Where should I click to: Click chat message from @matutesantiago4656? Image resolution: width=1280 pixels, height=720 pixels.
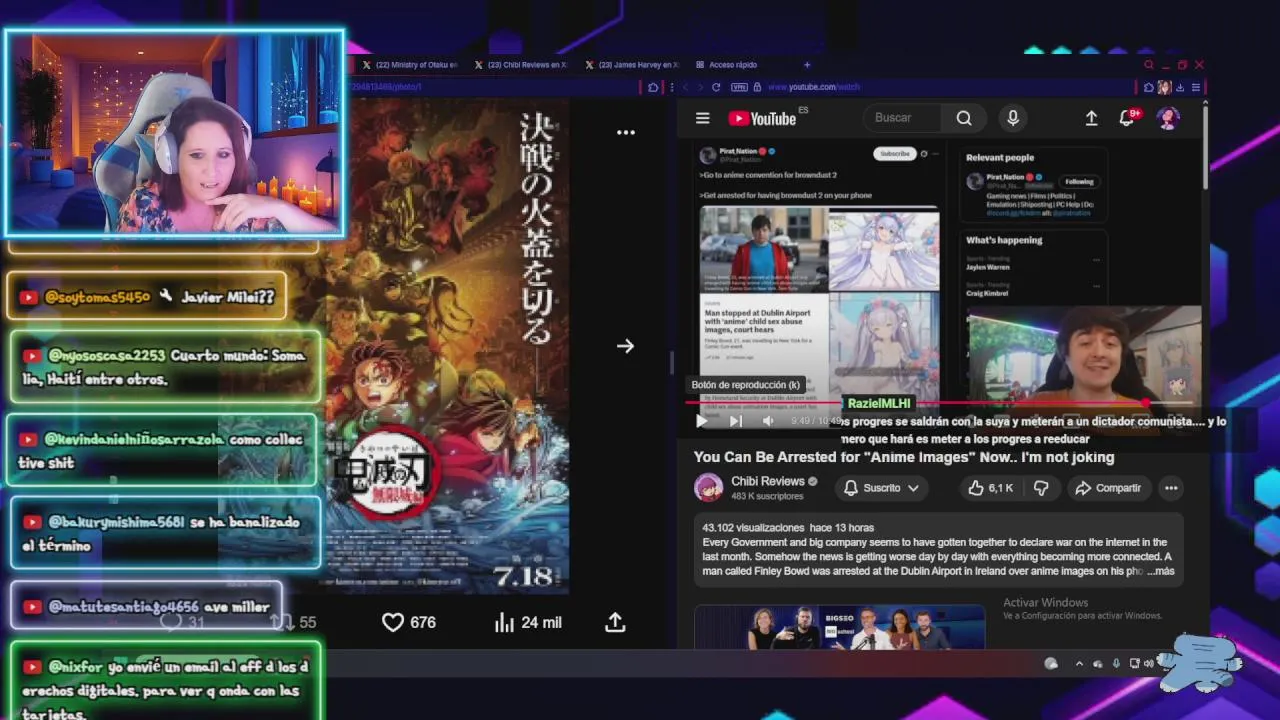pos(147,606)
